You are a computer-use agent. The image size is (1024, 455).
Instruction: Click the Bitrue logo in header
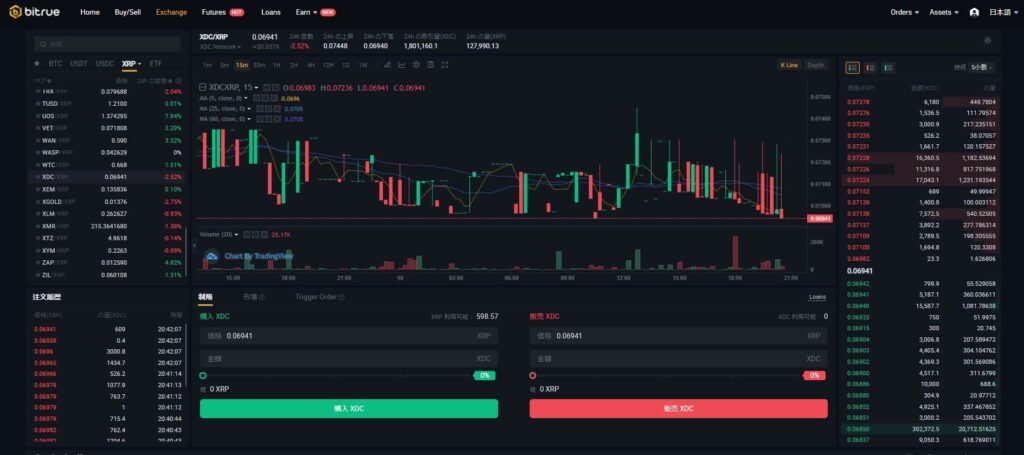pyautogui.click(x=35, y=12)
